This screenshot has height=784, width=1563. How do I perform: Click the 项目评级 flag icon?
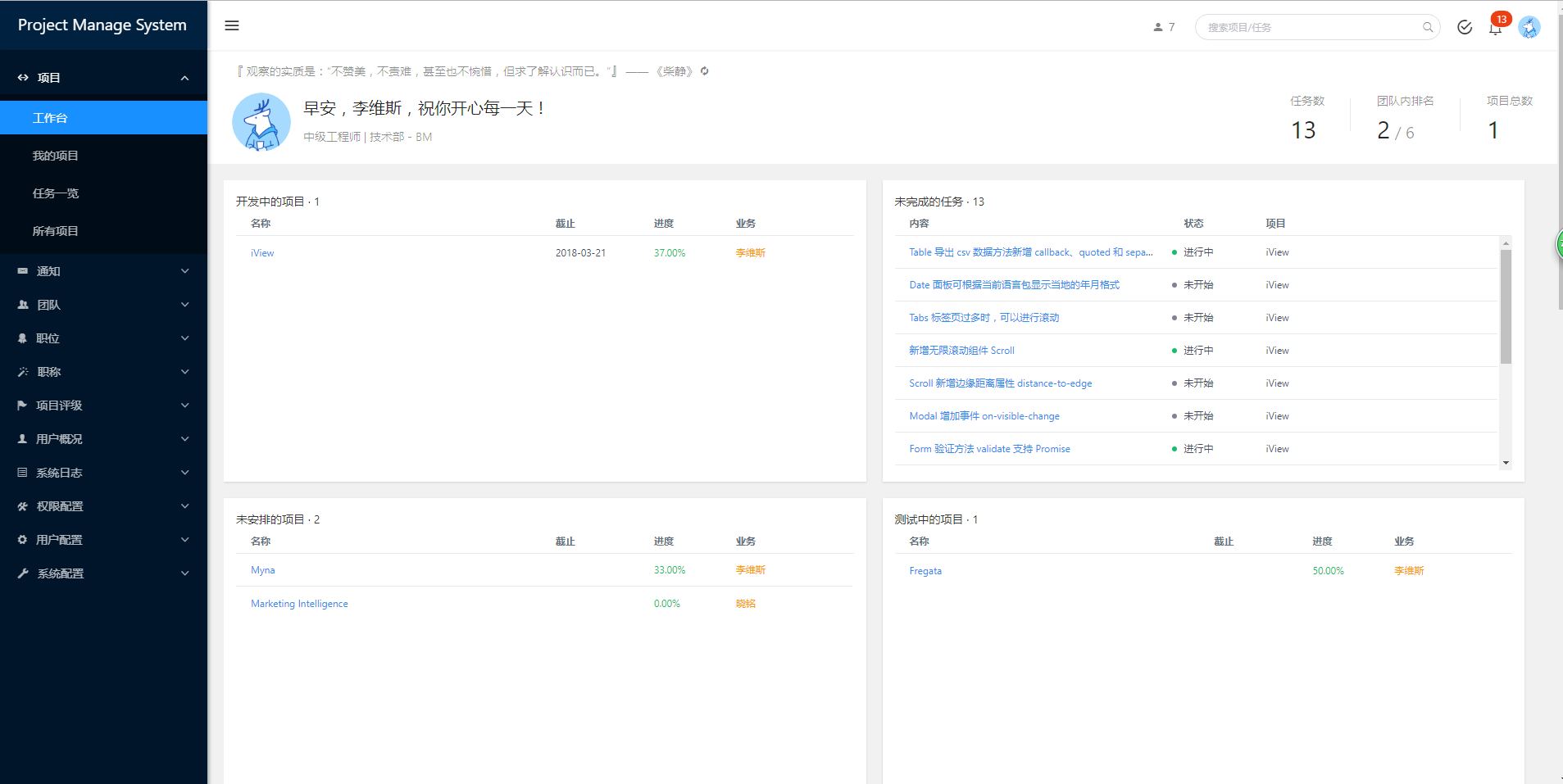(x=23, y=406)
